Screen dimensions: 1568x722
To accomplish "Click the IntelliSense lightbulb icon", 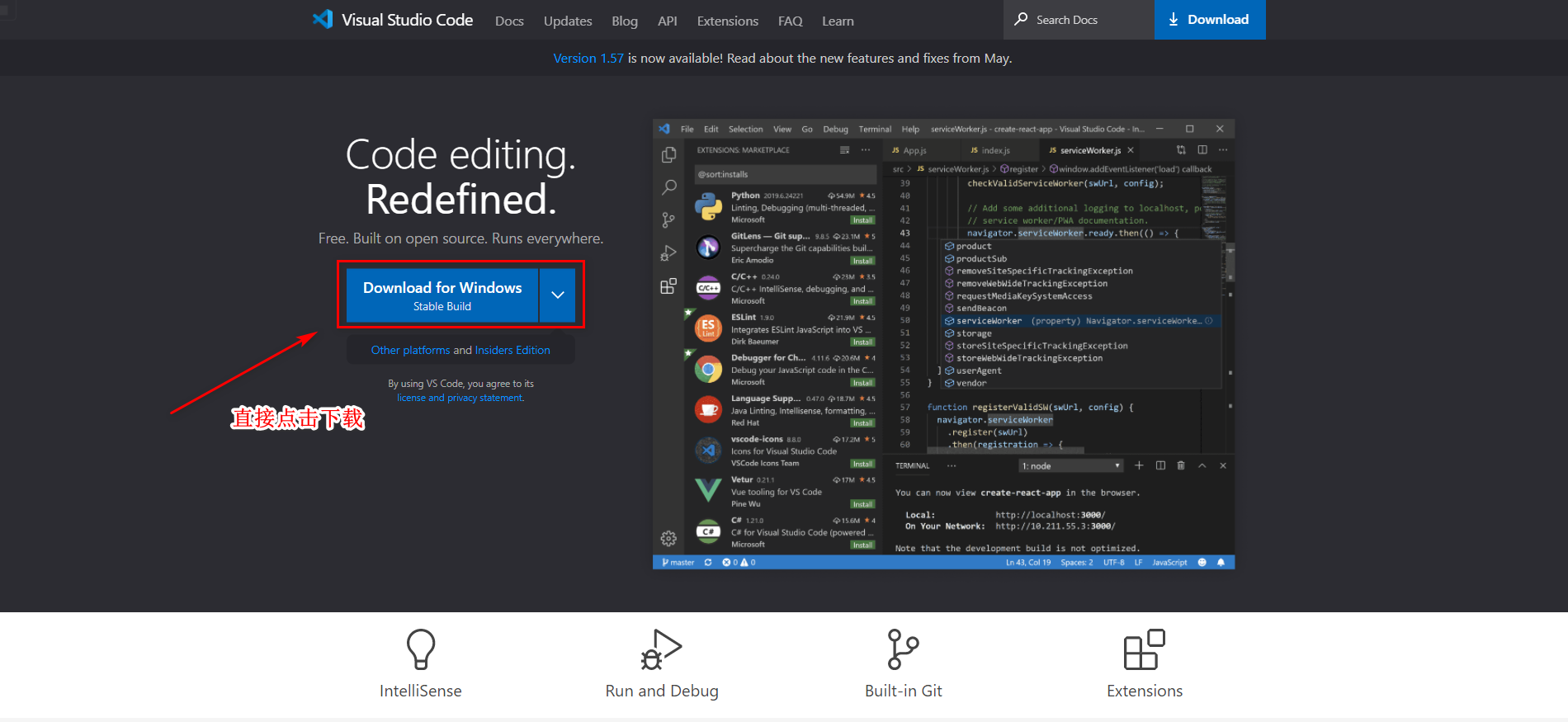I will click(421, 649).
